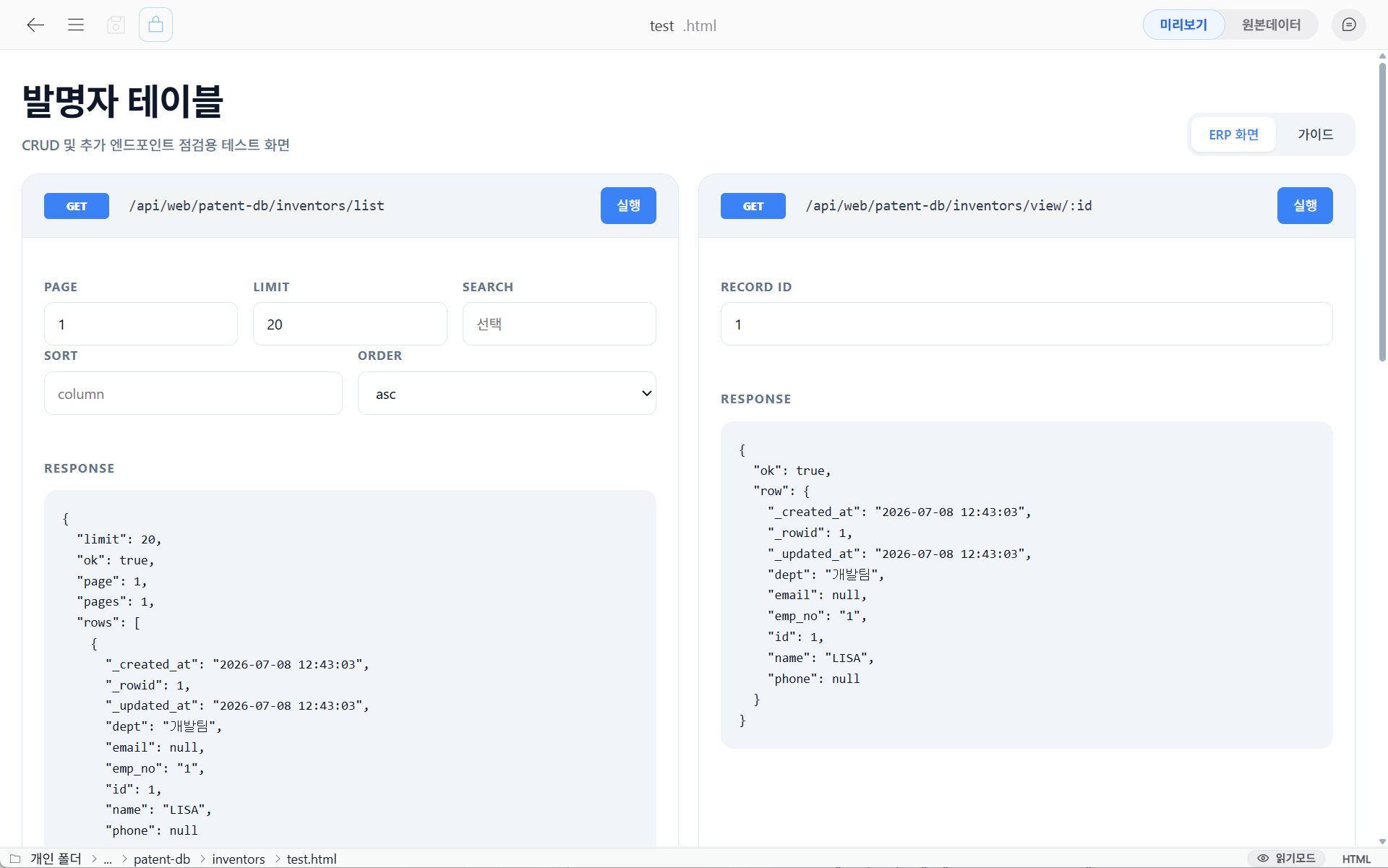1388x868 pixels.
Task: Open the ORDER asc dropdown
Action: pos(507,393)
